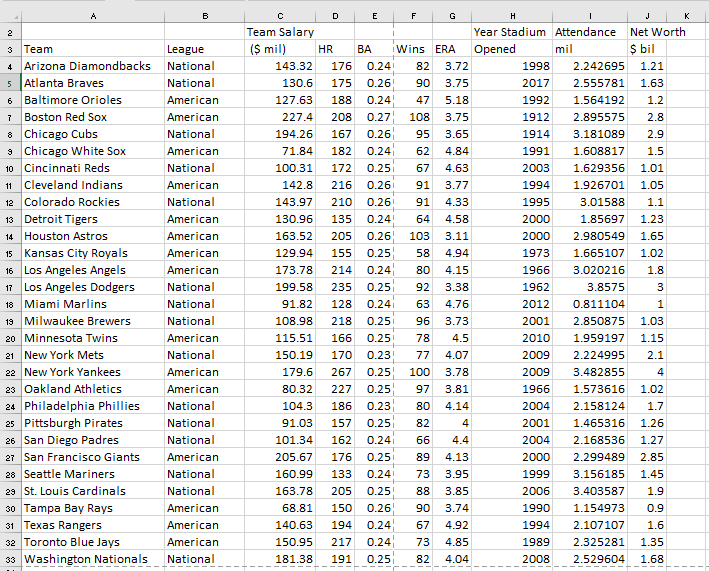
Task: Select the 'Cleveland Indians' cell
Action: click(x=93, y=185)
